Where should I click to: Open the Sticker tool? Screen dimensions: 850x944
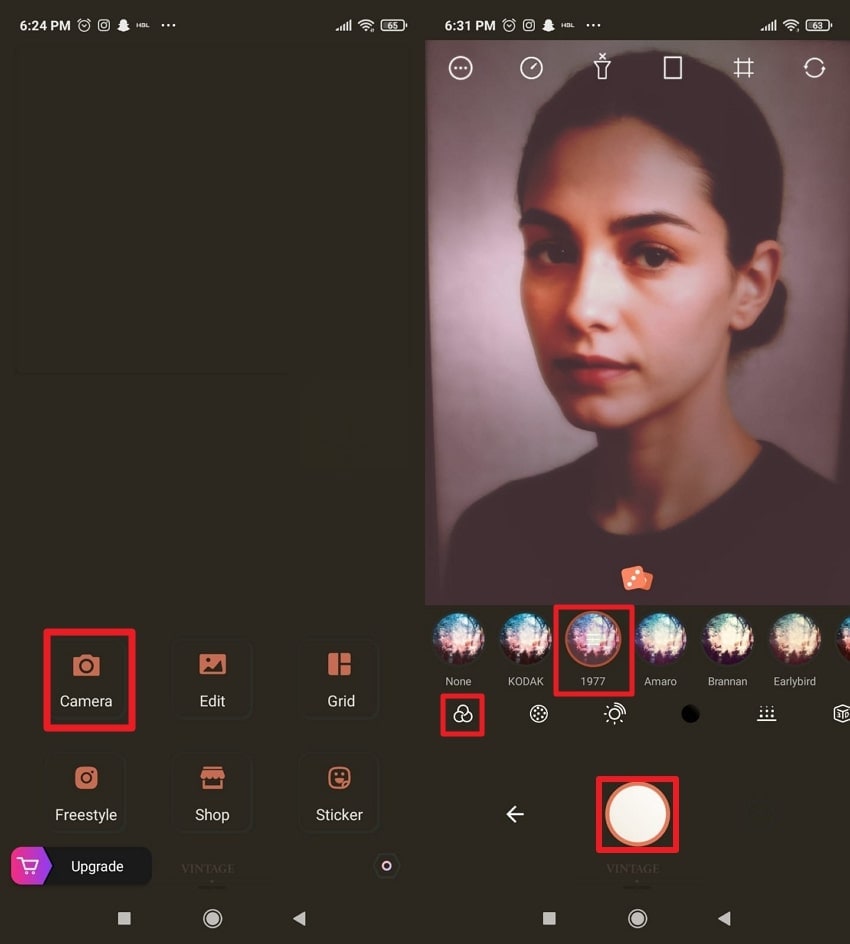point(340,793)
